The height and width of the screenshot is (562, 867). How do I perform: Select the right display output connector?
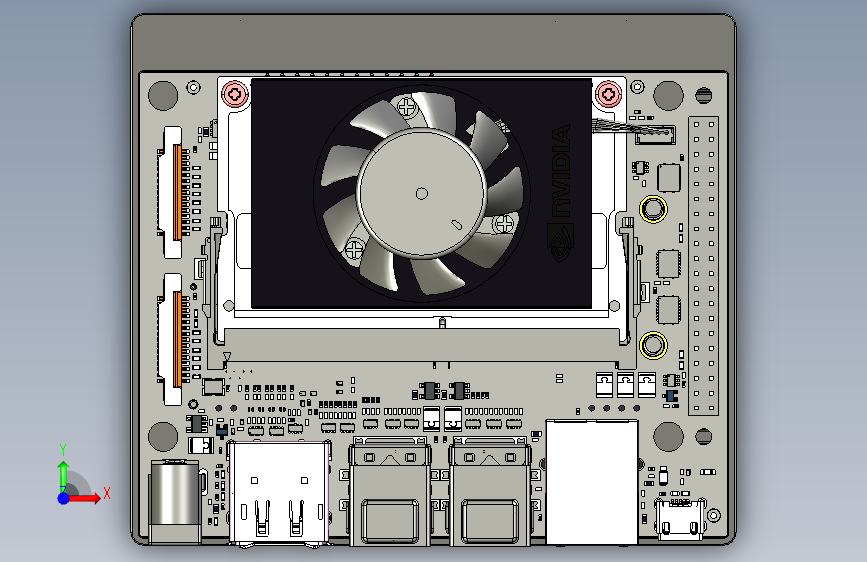[x=490, y=491]
